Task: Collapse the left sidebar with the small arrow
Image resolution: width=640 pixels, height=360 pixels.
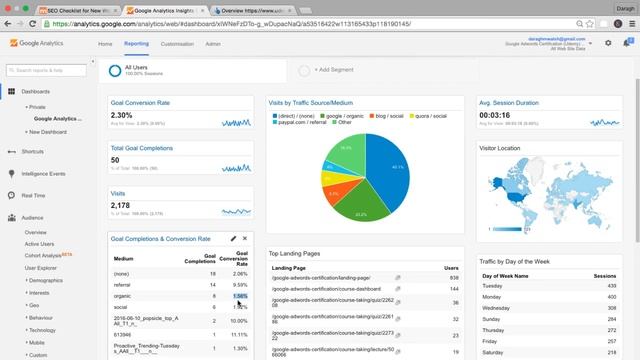Action: [x=93, y=62]
